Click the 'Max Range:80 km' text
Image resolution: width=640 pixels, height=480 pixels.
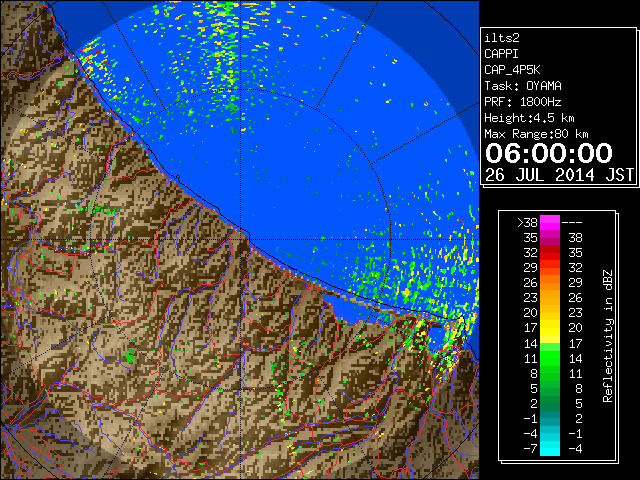pos(536,134)
